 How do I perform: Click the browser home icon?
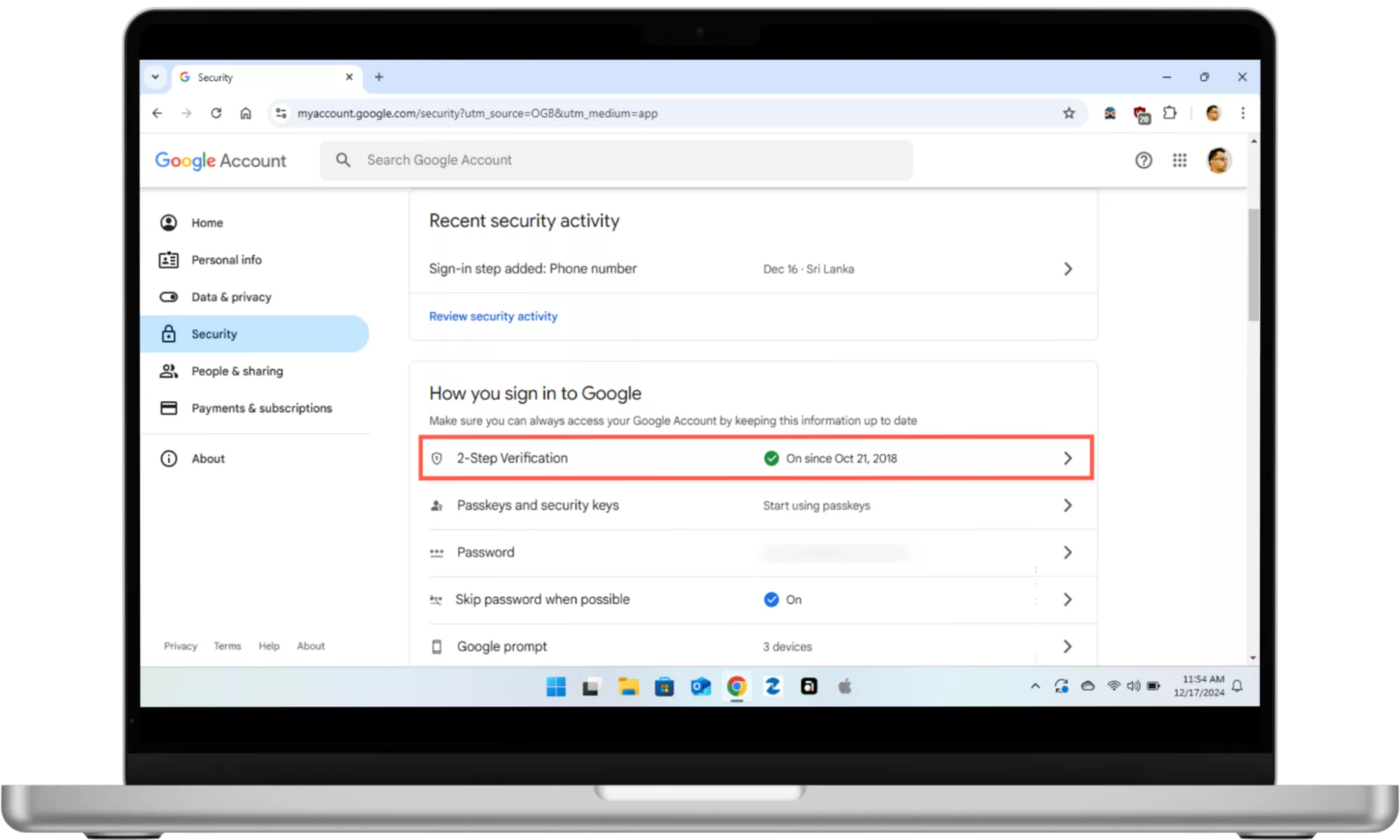245,113
